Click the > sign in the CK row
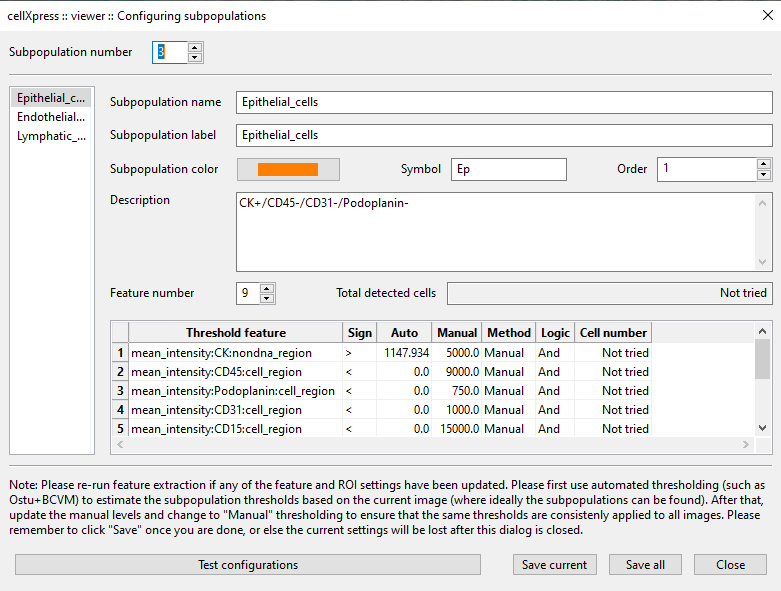This screenshot has width=781, height=591. point(360,353)
